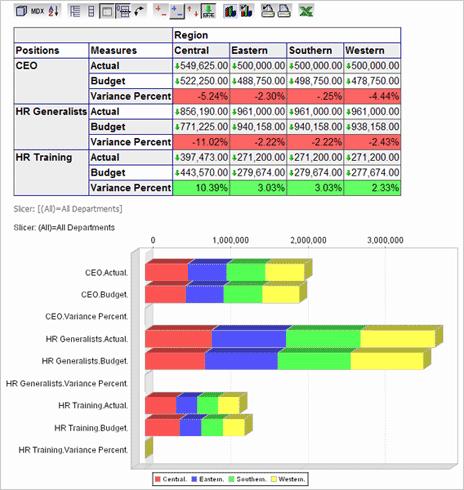Click the Western column header

click(x=372, y=51)
